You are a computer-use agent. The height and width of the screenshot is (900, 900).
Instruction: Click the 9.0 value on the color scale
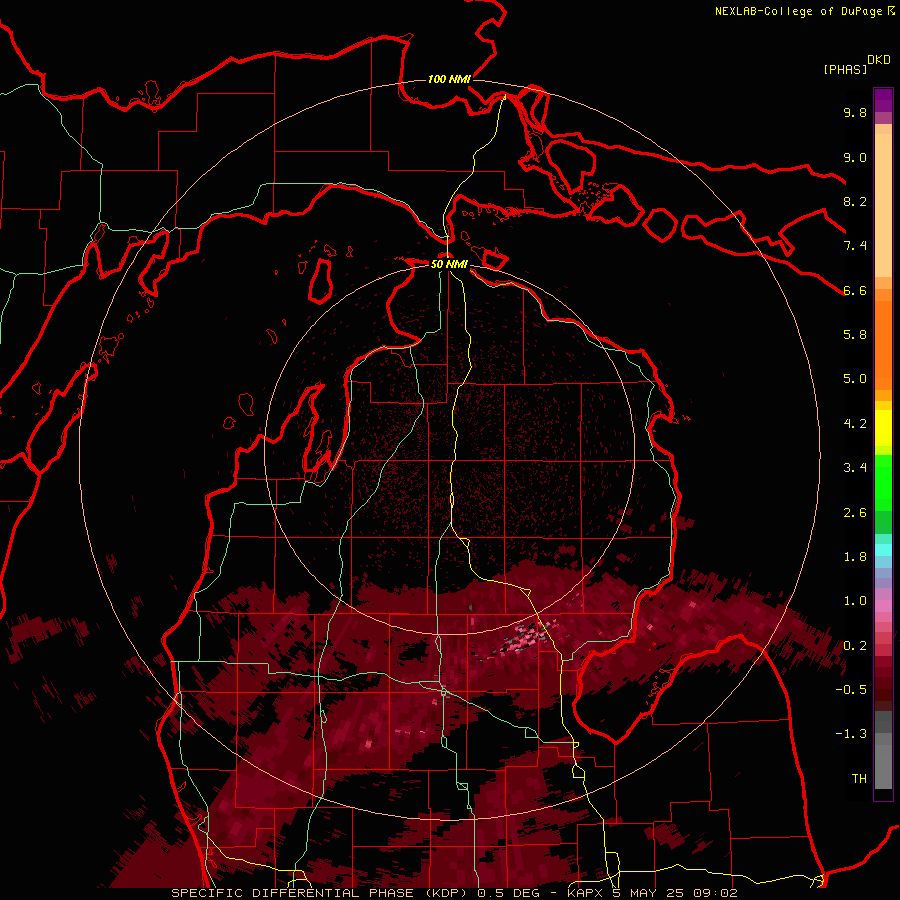[x=855, y=157]
